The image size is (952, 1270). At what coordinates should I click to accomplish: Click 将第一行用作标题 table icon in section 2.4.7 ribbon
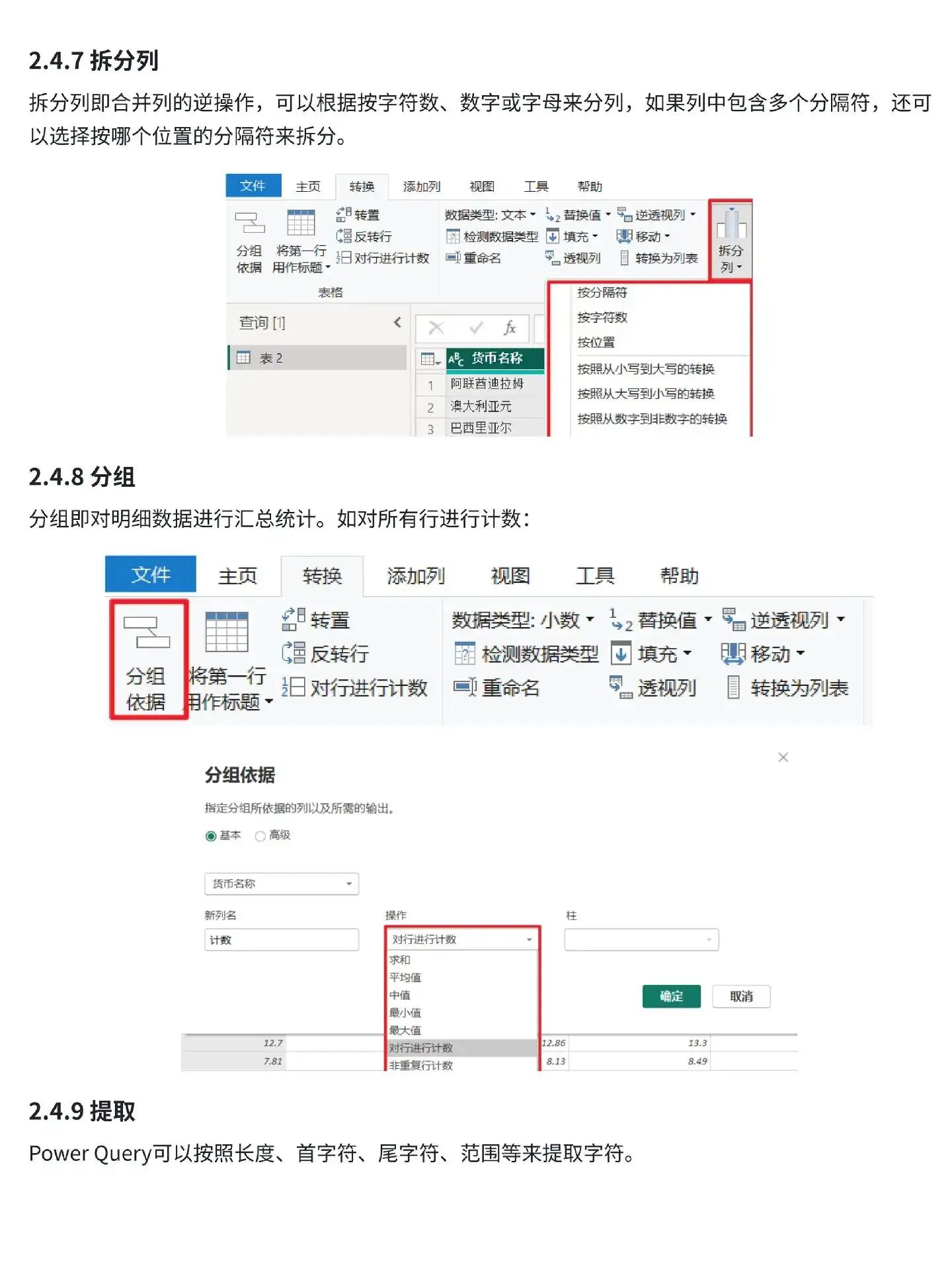click(301, 223)
